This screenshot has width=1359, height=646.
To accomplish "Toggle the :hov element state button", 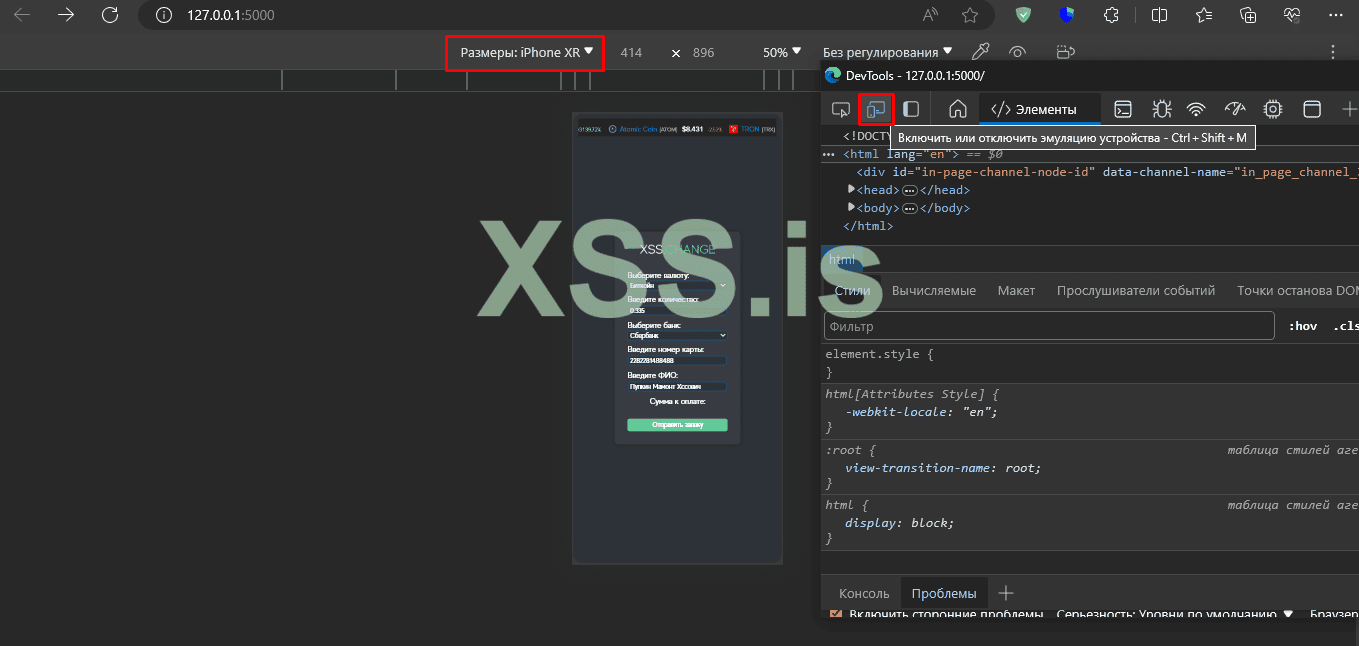I will tap(1301, 326).
